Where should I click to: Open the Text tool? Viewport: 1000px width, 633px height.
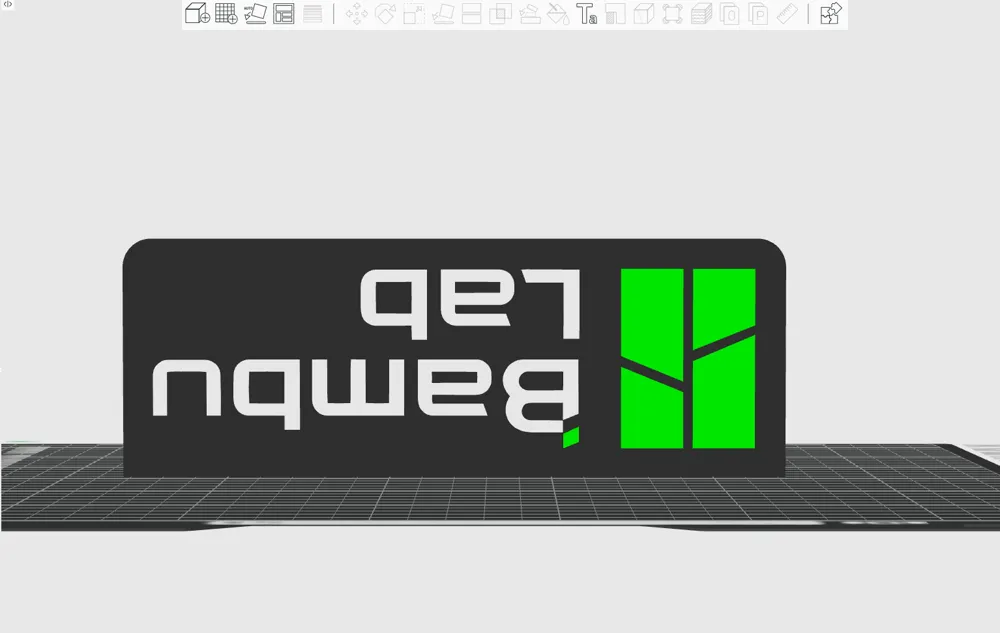[x=588, y=14]
